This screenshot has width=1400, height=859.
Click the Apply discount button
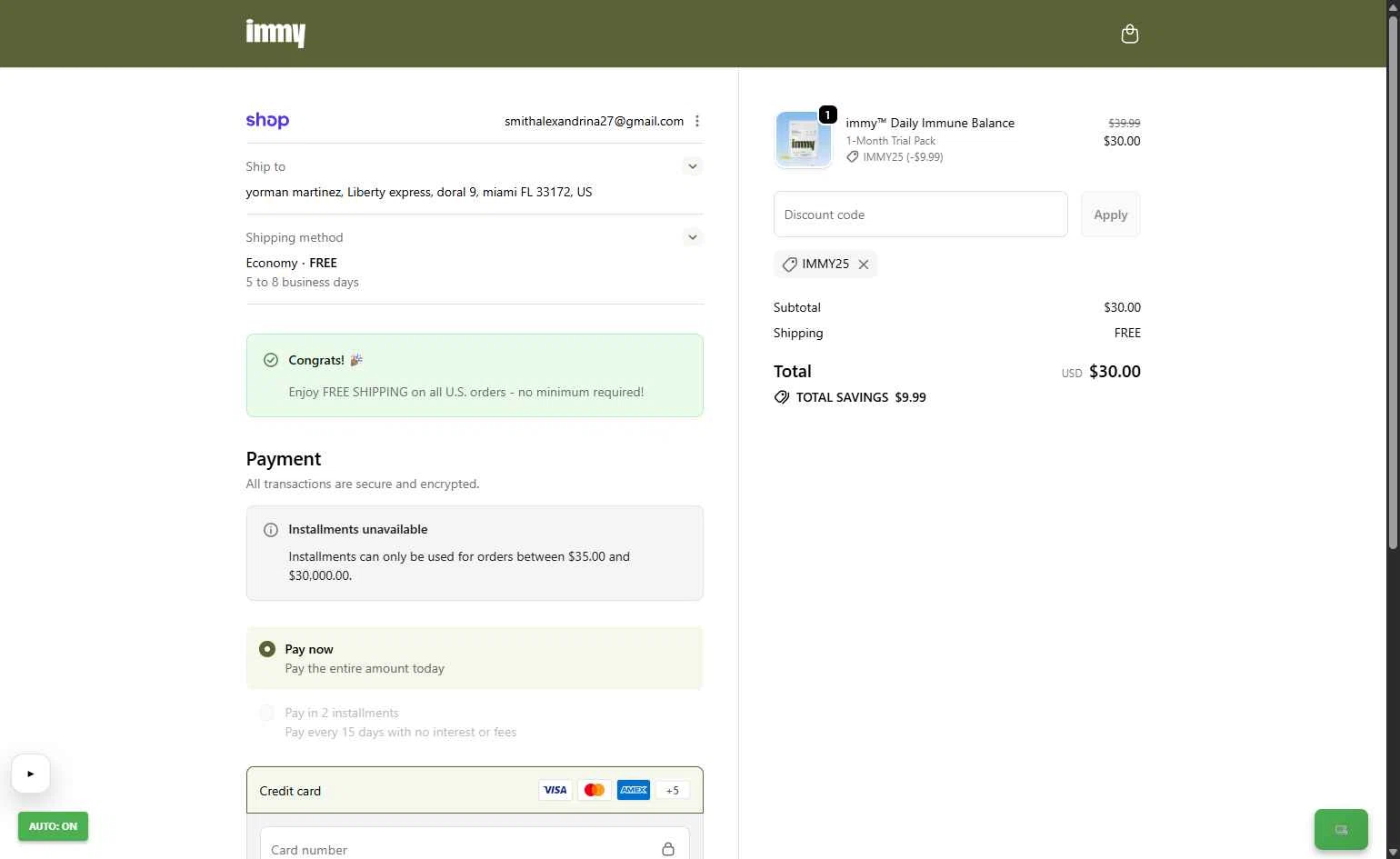pyautogui.click(x=1110, y=215)
